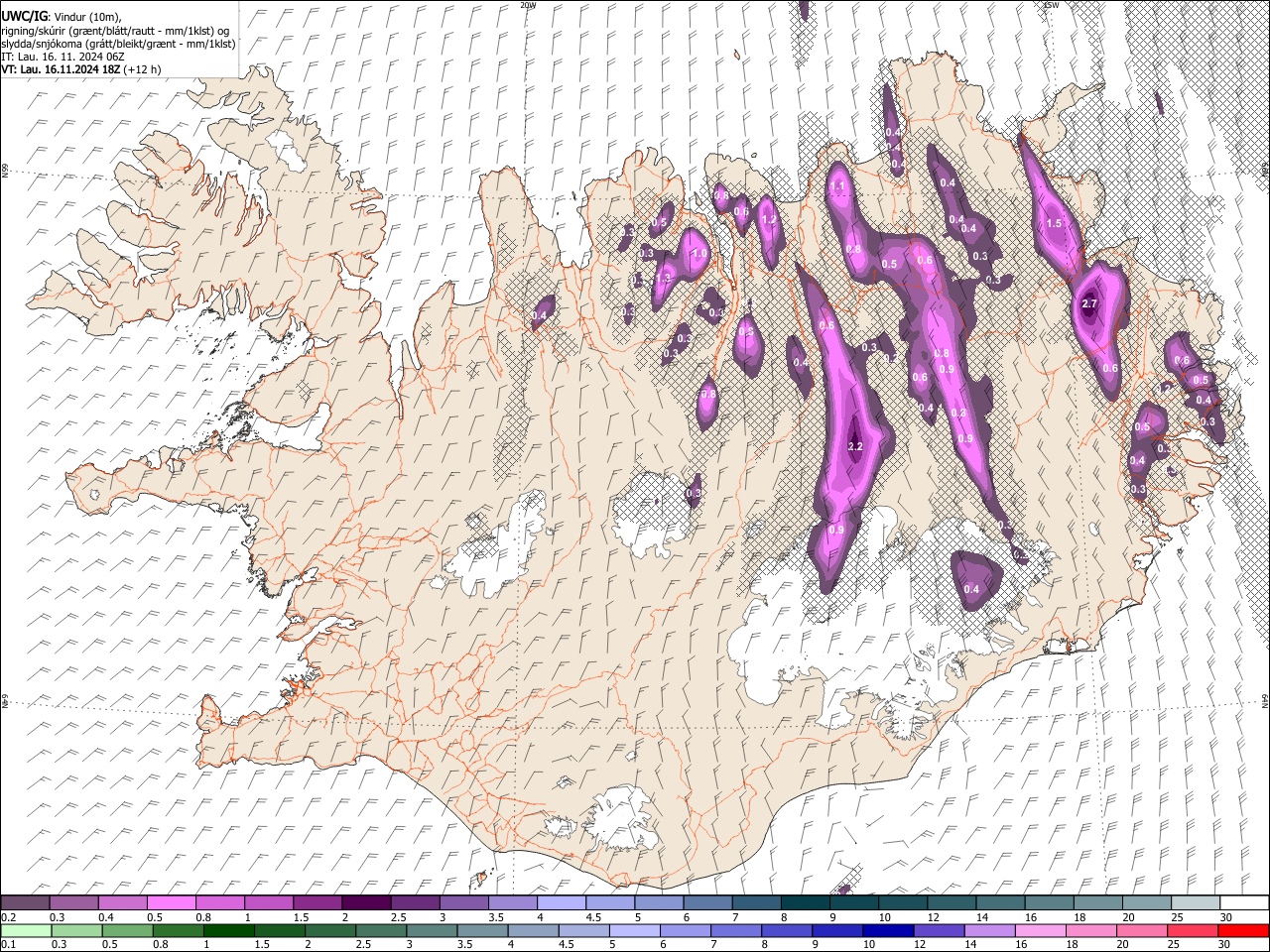Click the 1.5 precipitation value in the northeast
Image resolution: width=1270 pixels, height=952 pixels.
(1054, 223)
